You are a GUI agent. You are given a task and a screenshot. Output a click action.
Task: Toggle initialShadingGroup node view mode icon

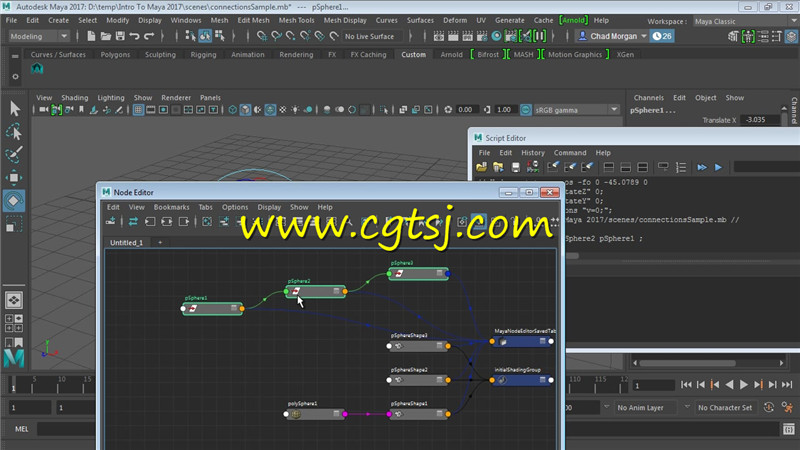coord(542,380)
